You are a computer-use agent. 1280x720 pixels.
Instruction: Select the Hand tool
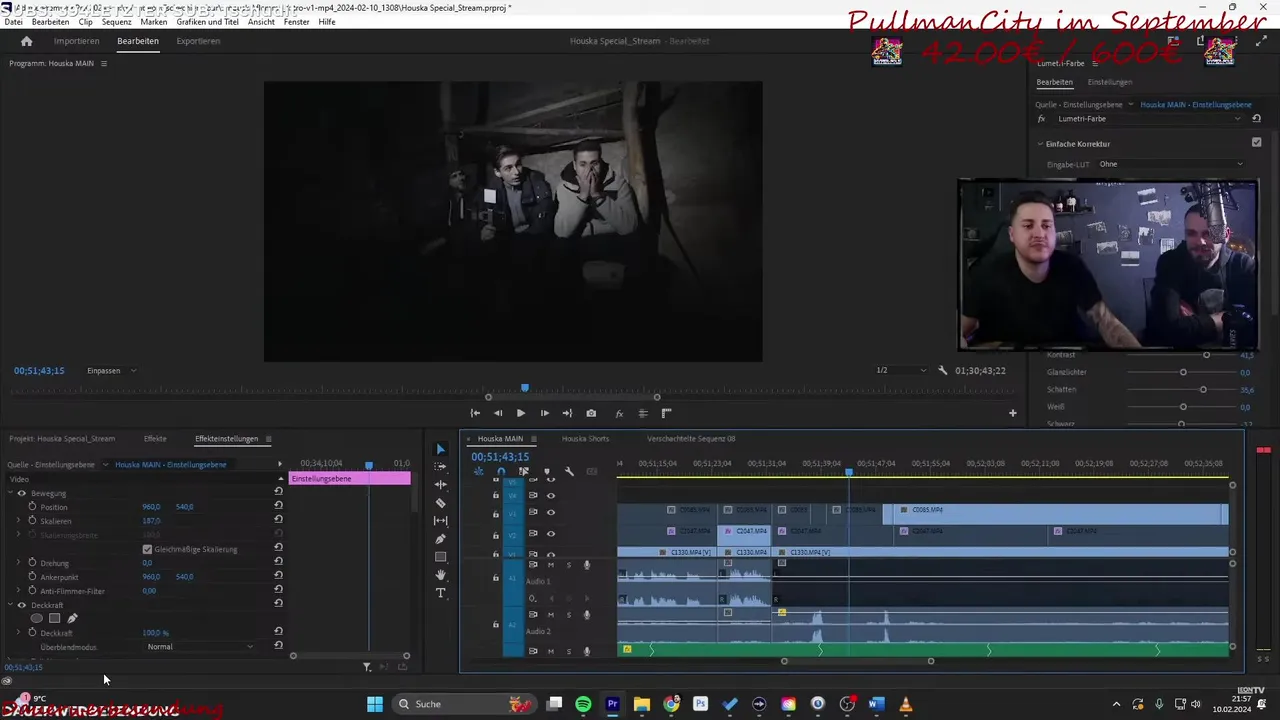(440, 575)
